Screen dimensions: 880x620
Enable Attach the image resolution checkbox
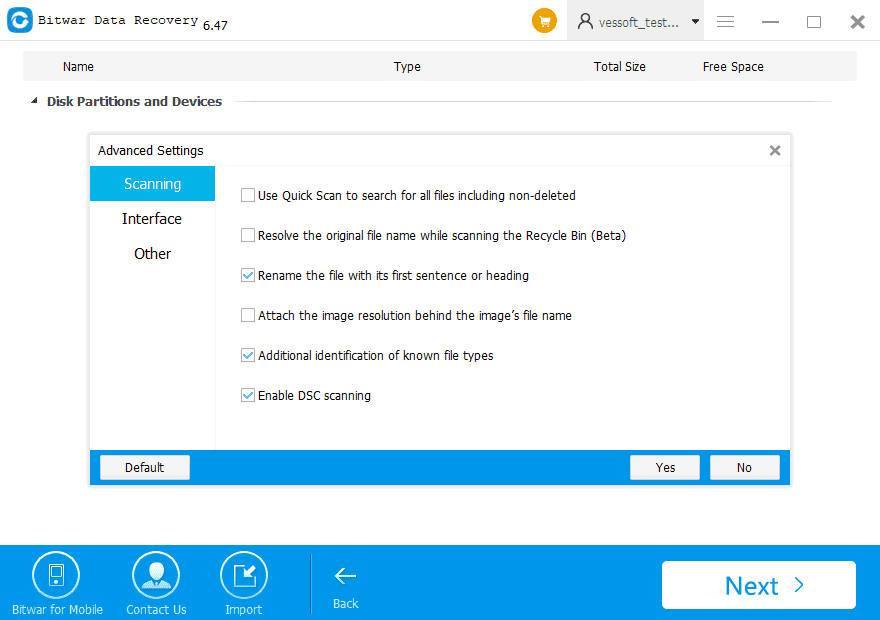(248, 315)
